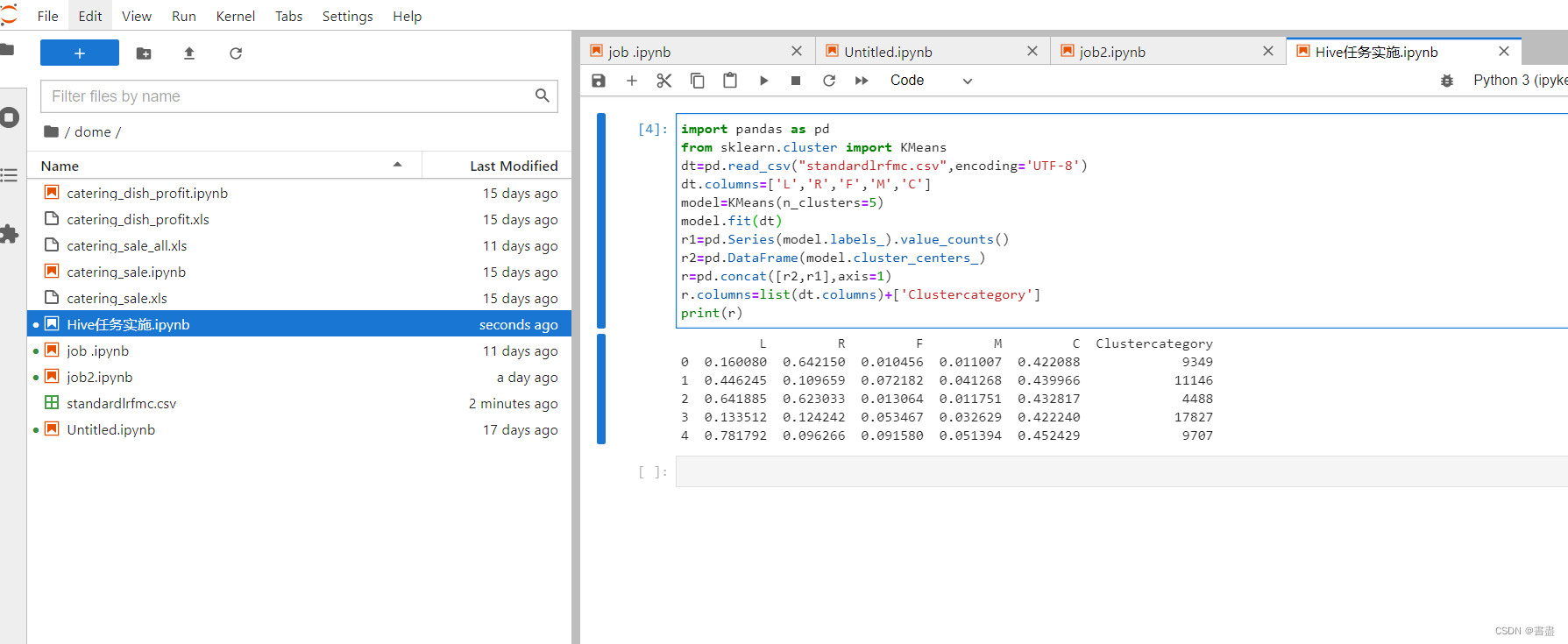Click the search magnifier in file filter
The height and width of the screenshot is (644, 1568).
543,96
